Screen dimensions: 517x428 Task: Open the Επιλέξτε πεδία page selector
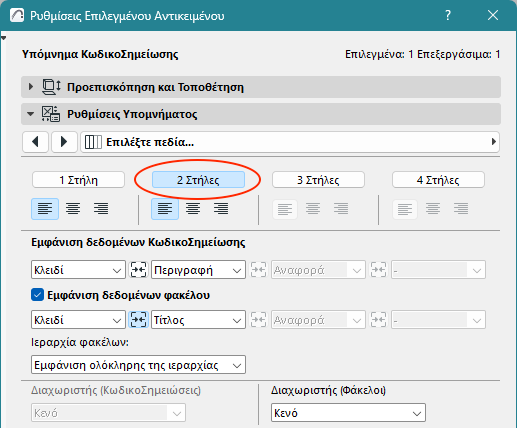(x=290, y=142)
